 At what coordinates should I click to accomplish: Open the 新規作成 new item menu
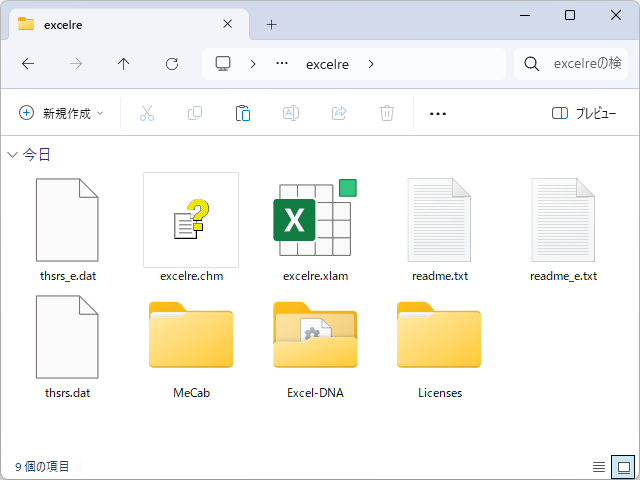pos(61,113)
